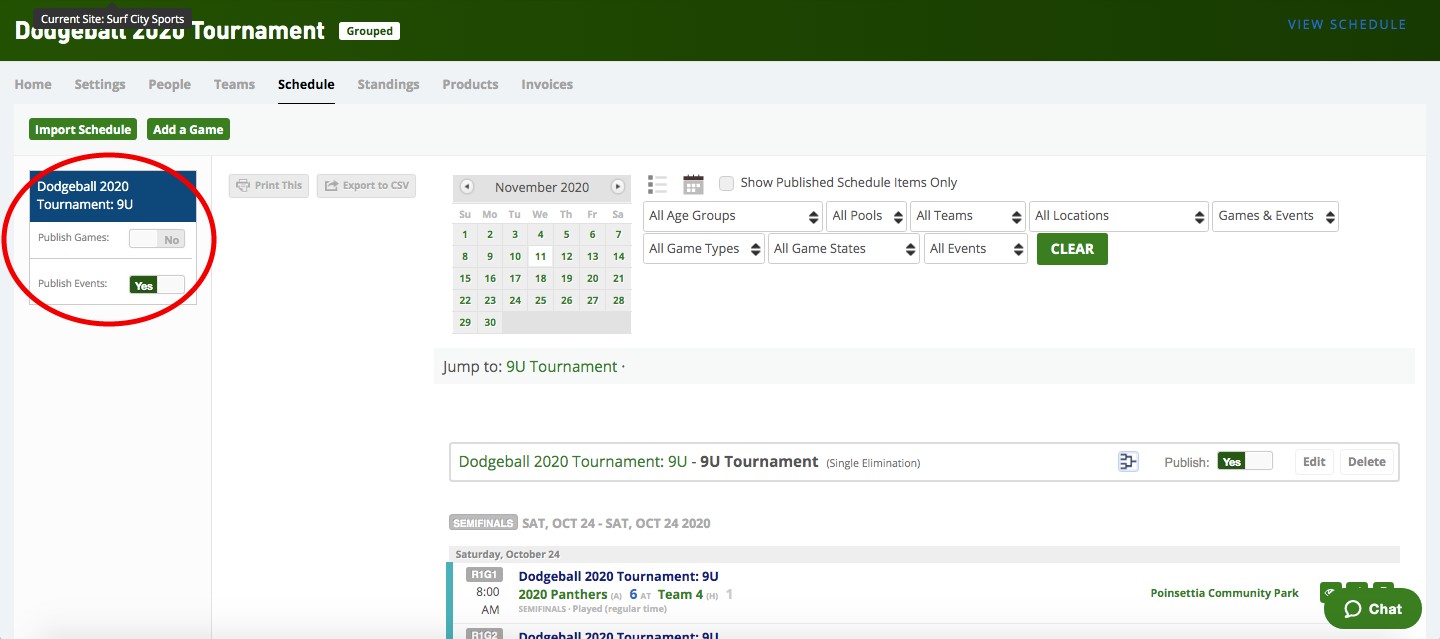Switch to calendar view icon
This screenshot has width=1440, height=639.
[693, 184]
